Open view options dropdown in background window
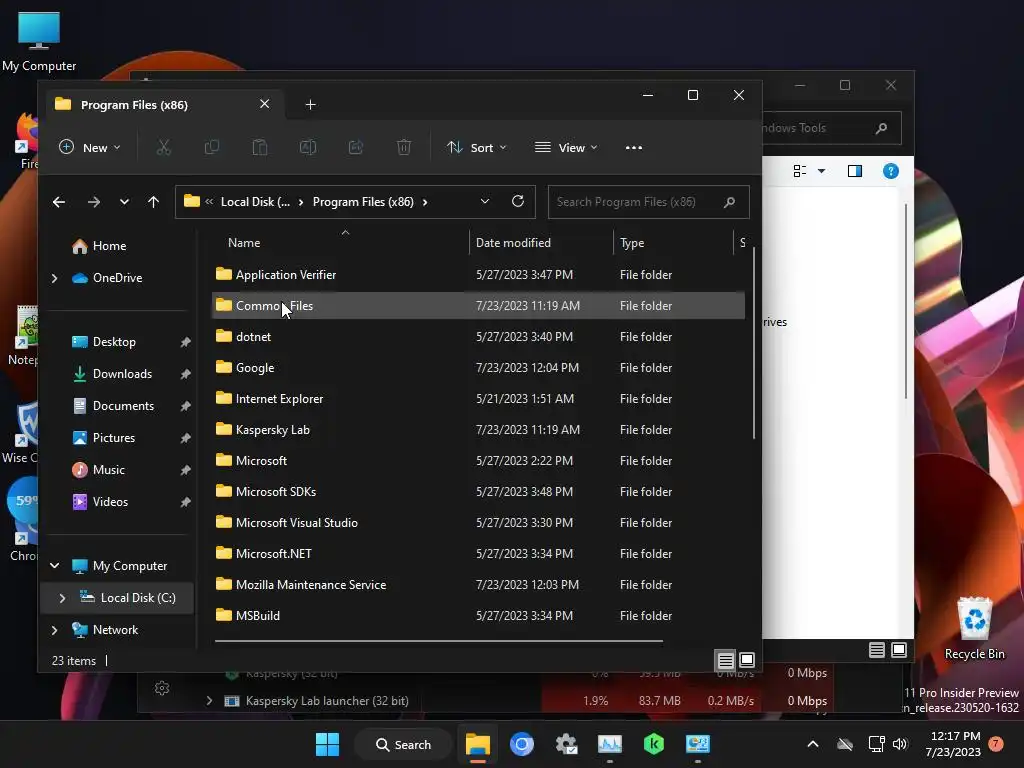Screen dimensions: 1024x768 click(x=822, y=171)
